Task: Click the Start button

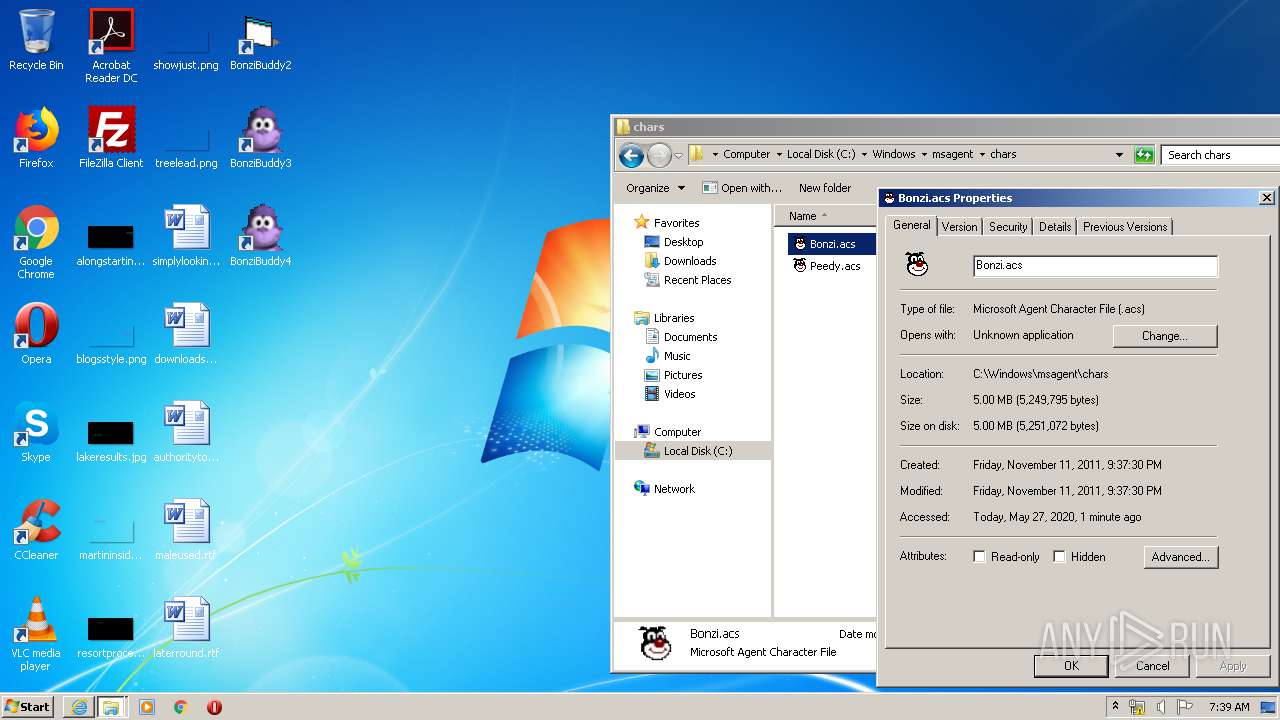Action: click(x=27, y=707)
